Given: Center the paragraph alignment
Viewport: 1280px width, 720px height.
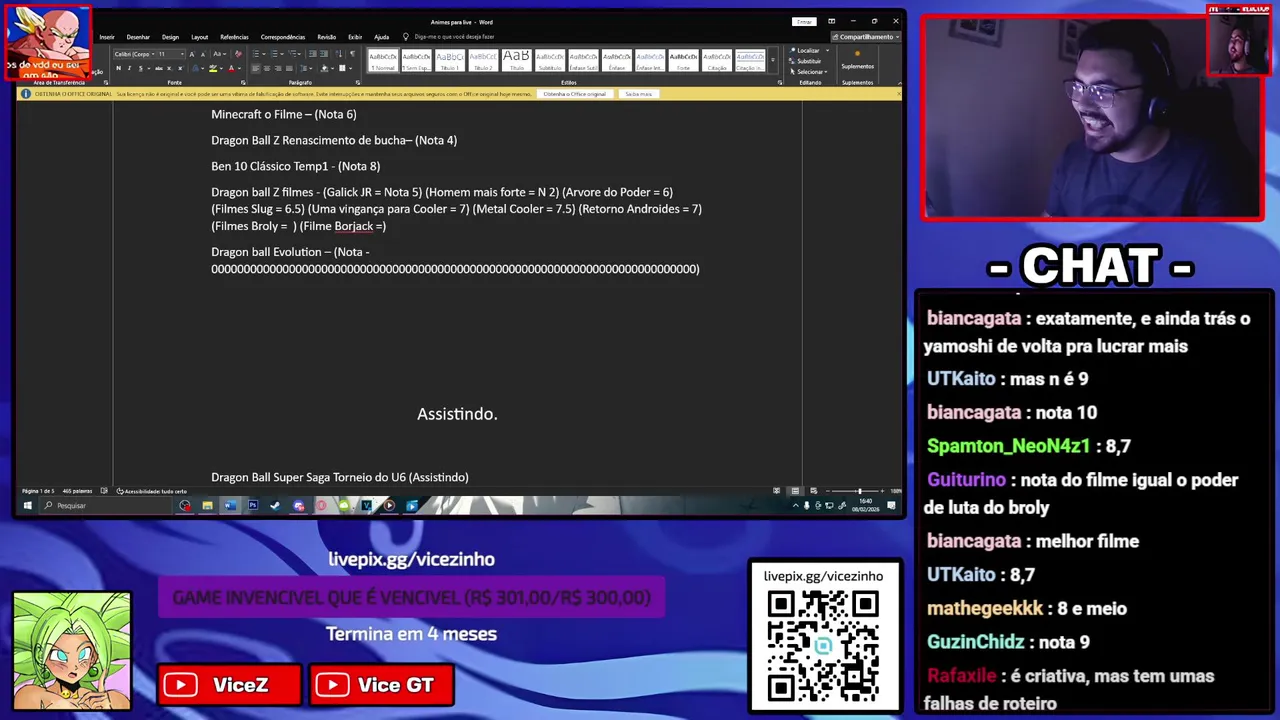Looking at the screenshot, I should coord(267,68).
